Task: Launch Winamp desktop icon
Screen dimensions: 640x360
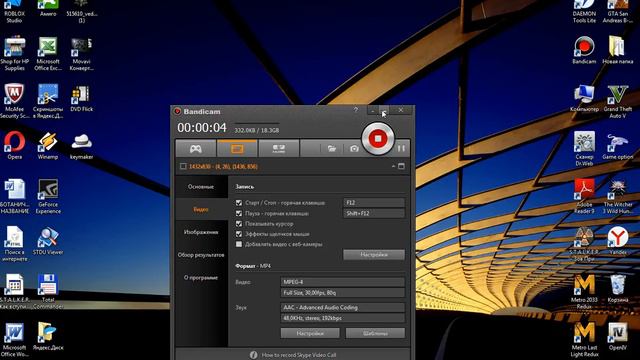Action: (x=48, y=145)
